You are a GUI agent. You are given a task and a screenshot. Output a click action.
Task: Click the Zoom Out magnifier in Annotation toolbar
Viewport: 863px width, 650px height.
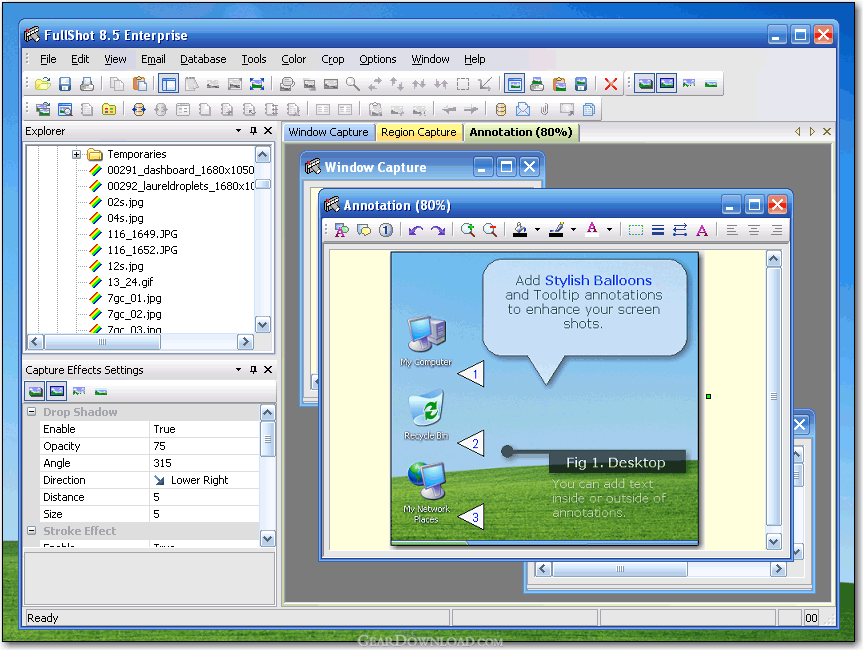click(x=490, y=230)
